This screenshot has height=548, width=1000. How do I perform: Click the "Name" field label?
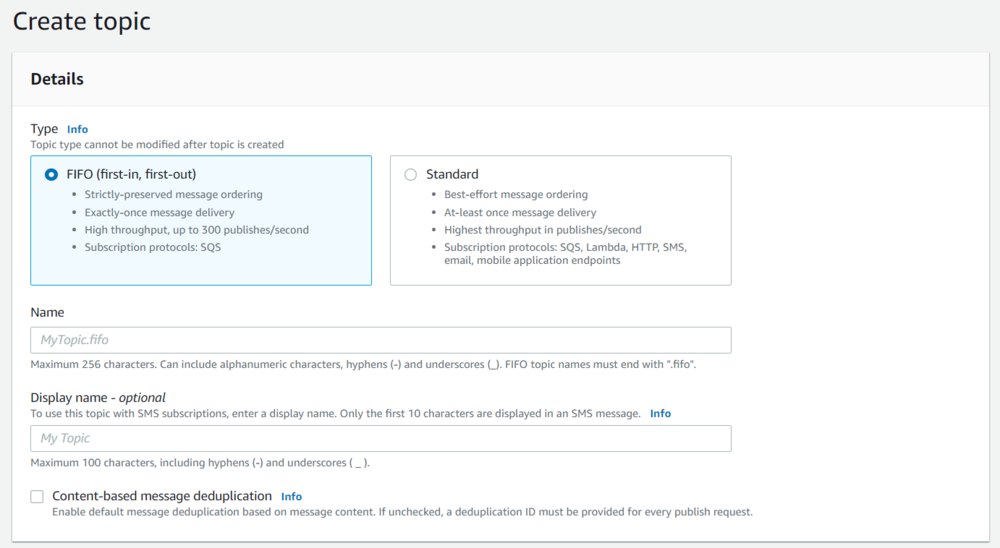click(47, 312)
